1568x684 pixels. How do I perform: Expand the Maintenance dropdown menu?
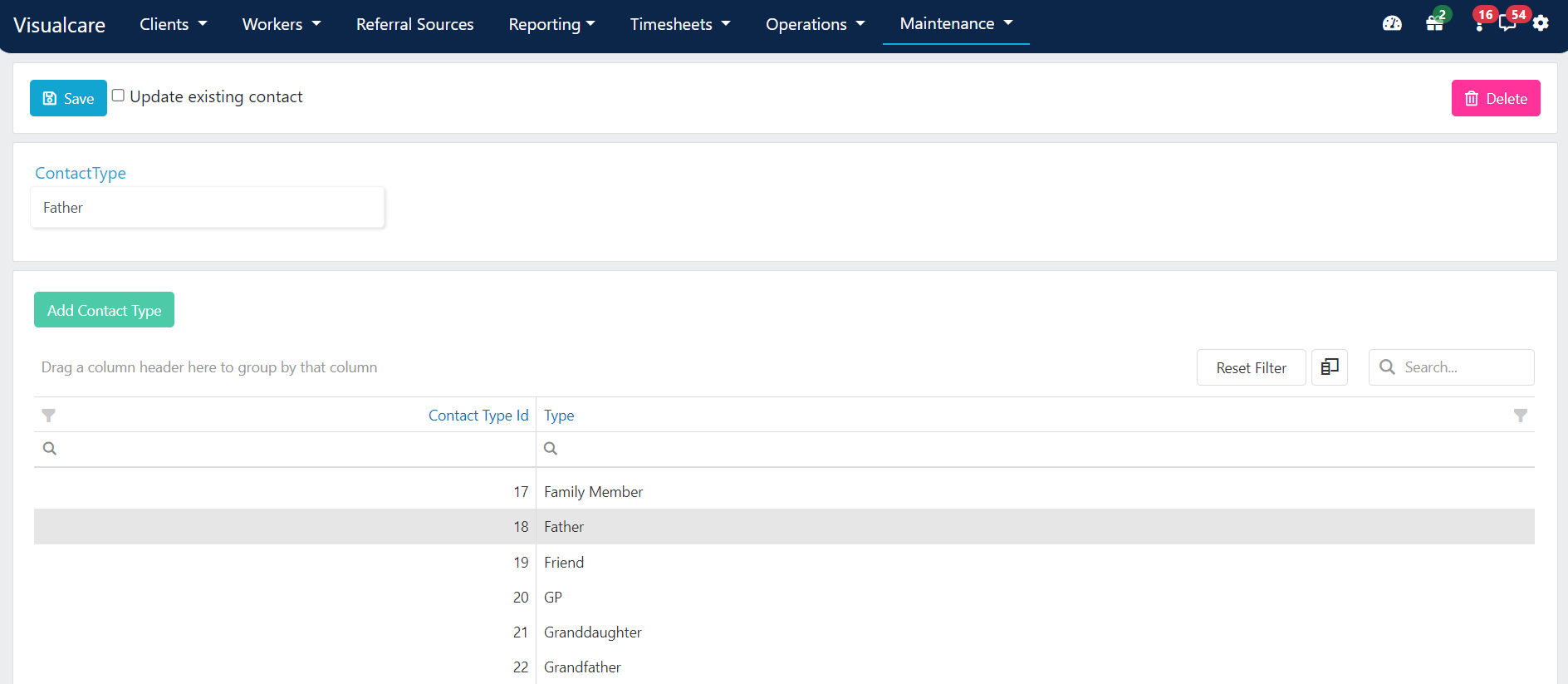(956, 23)
